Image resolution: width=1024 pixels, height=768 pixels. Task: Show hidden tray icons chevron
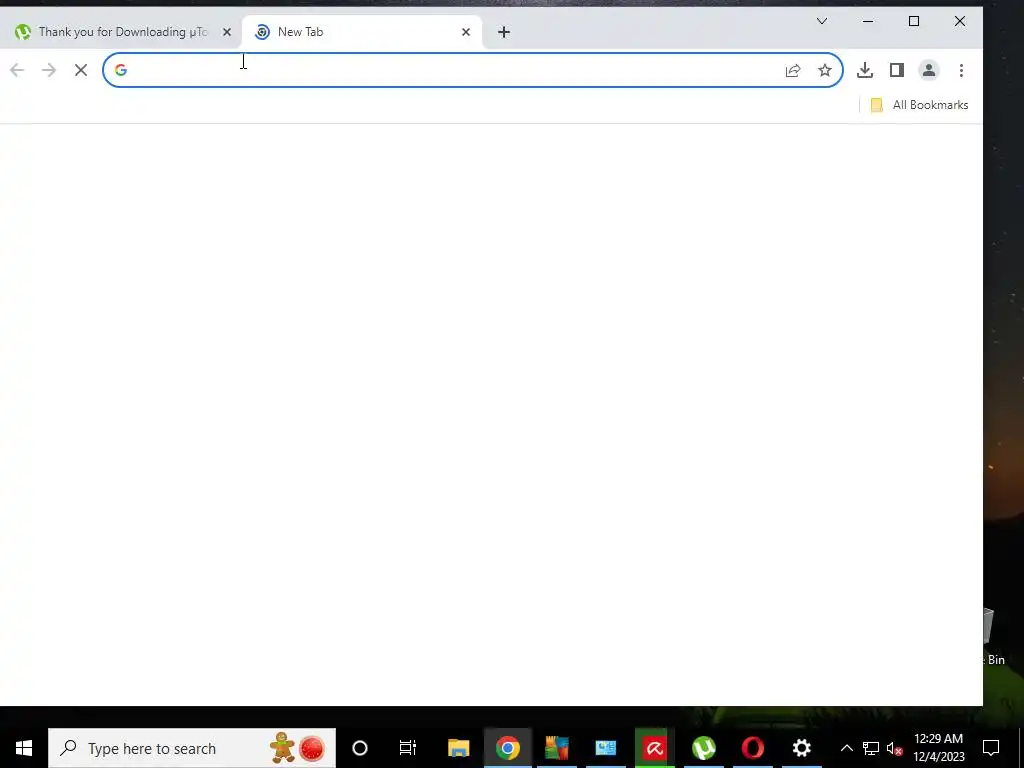pos(846,748)
